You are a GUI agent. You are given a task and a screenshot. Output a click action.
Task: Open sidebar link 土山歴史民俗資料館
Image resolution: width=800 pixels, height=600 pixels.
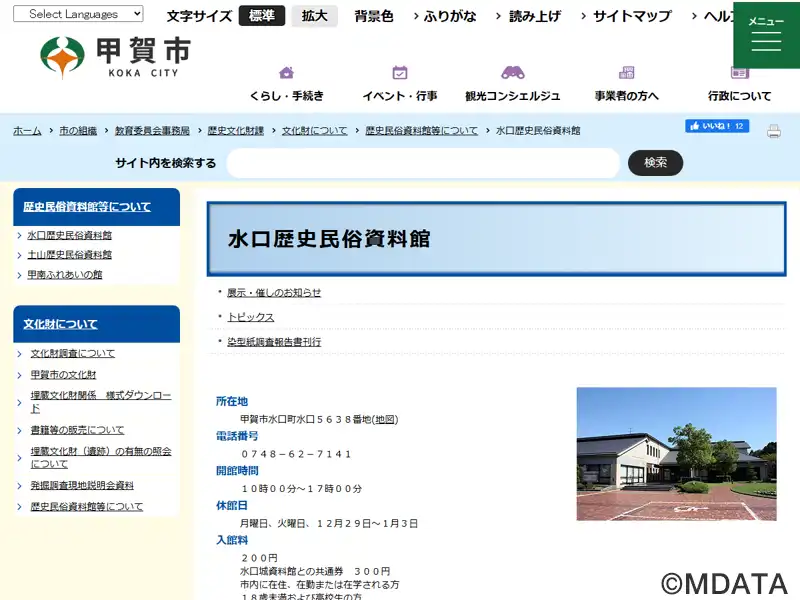[x=69, y=255]
